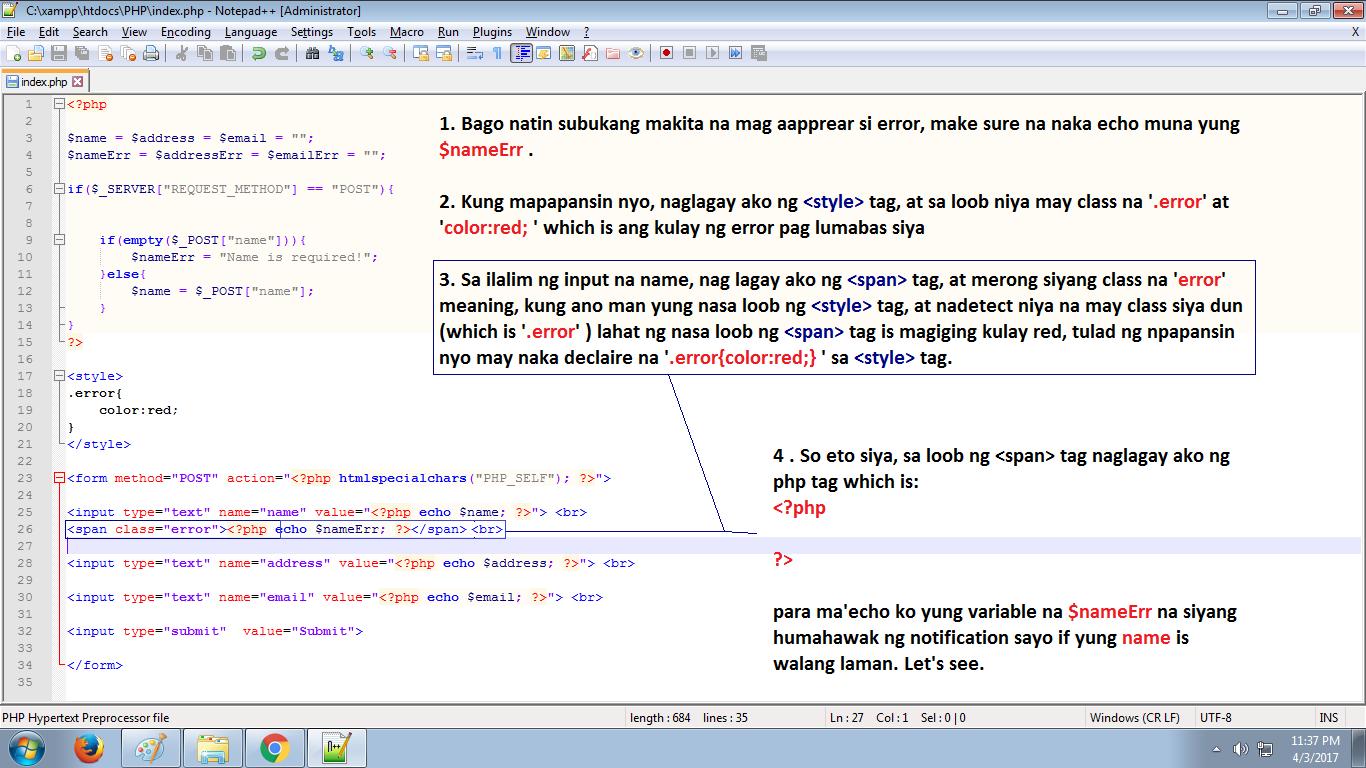Select the Save icon on toolbar

(x=57, y=52)
